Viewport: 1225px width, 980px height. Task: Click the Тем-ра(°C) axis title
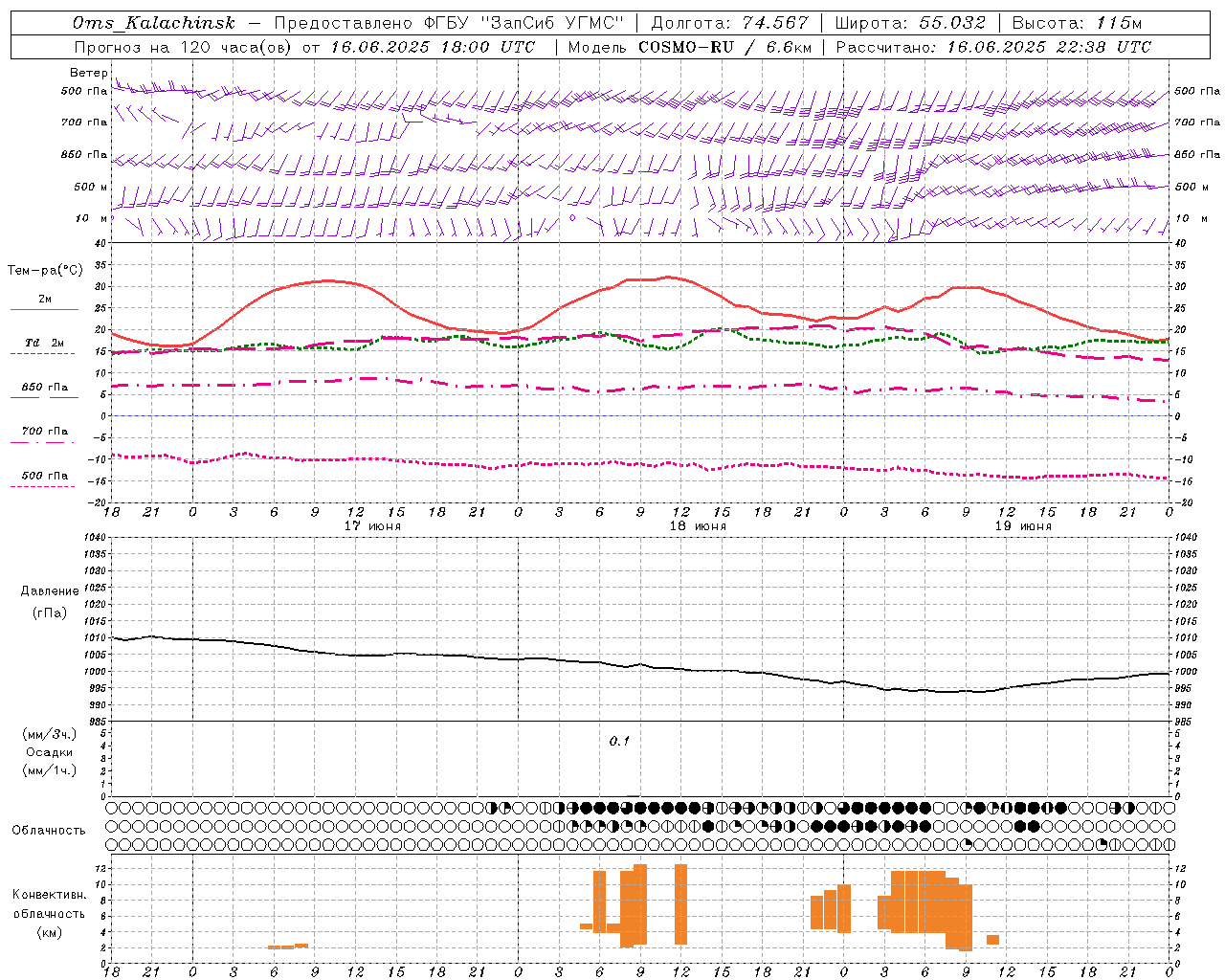coord(45,271)
